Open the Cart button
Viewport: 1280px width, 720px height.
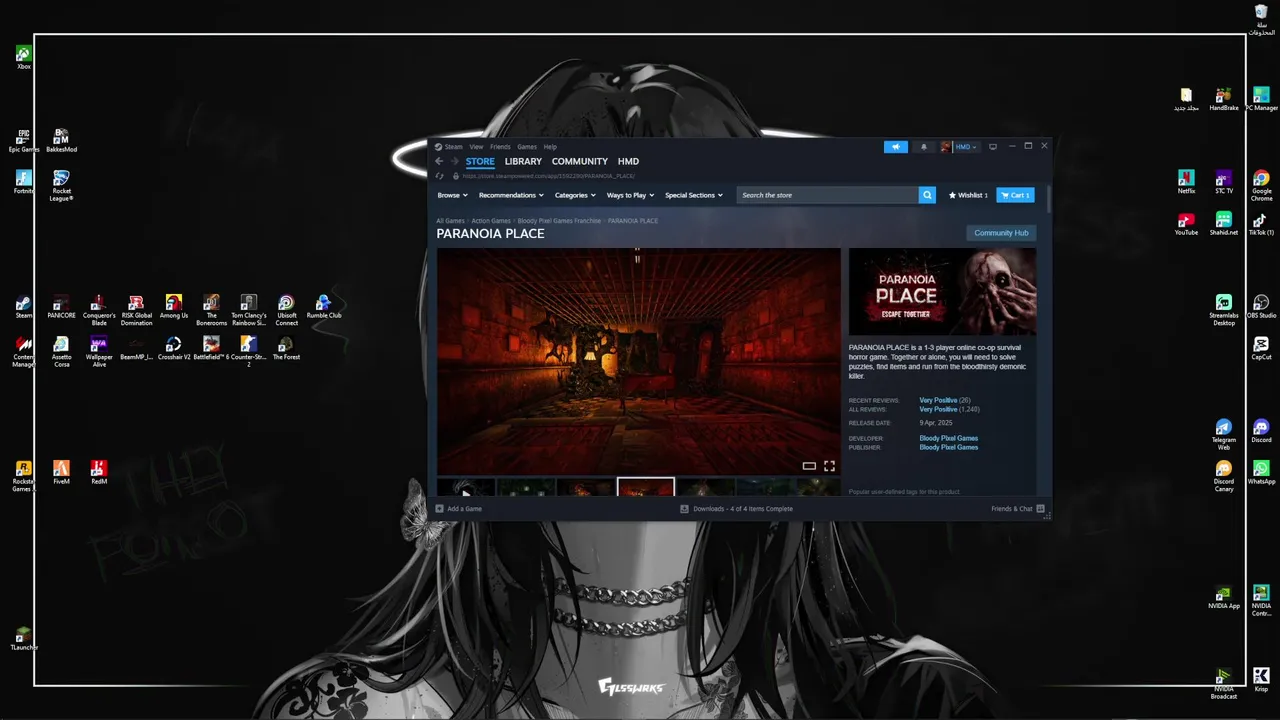1015,195
